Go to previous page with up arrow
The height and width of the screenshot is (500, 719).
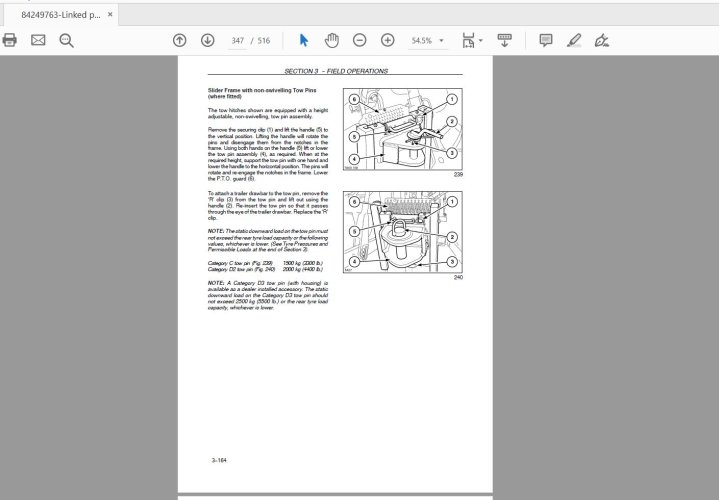(x=180, y=40)
